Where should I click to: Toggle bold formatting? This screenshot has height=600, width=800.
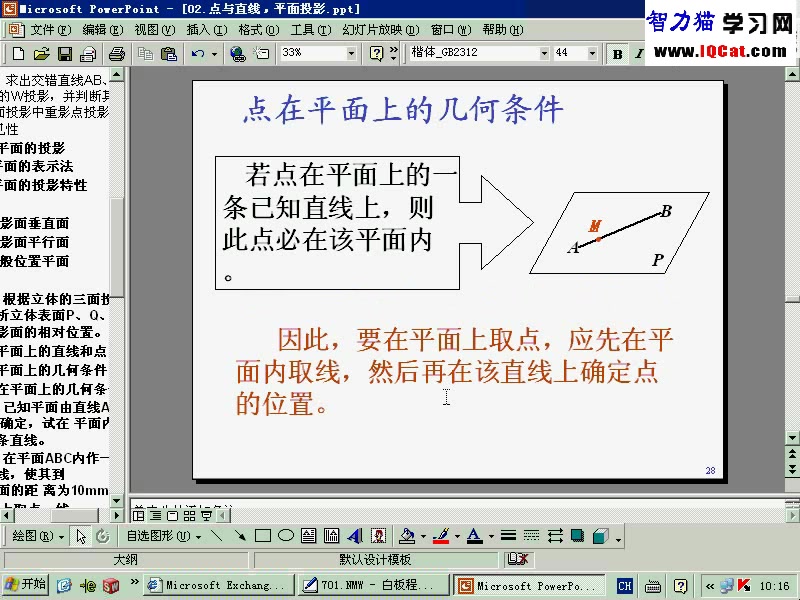[618, 55]
